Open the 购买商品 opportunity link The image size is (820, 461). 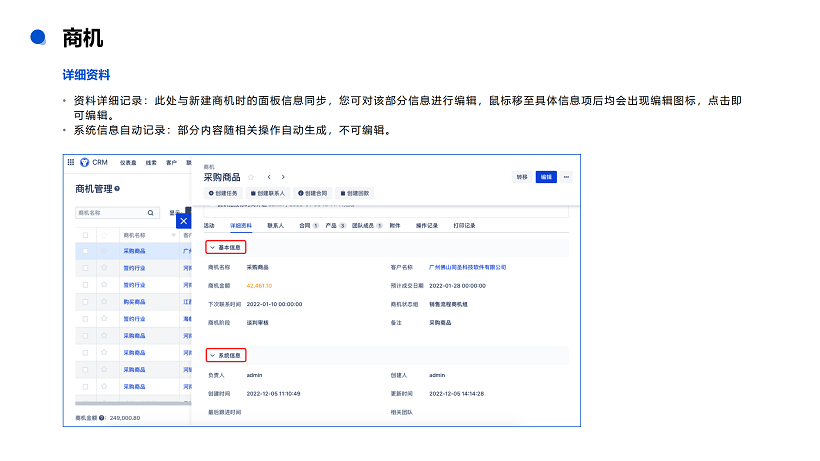coord(134,302)
